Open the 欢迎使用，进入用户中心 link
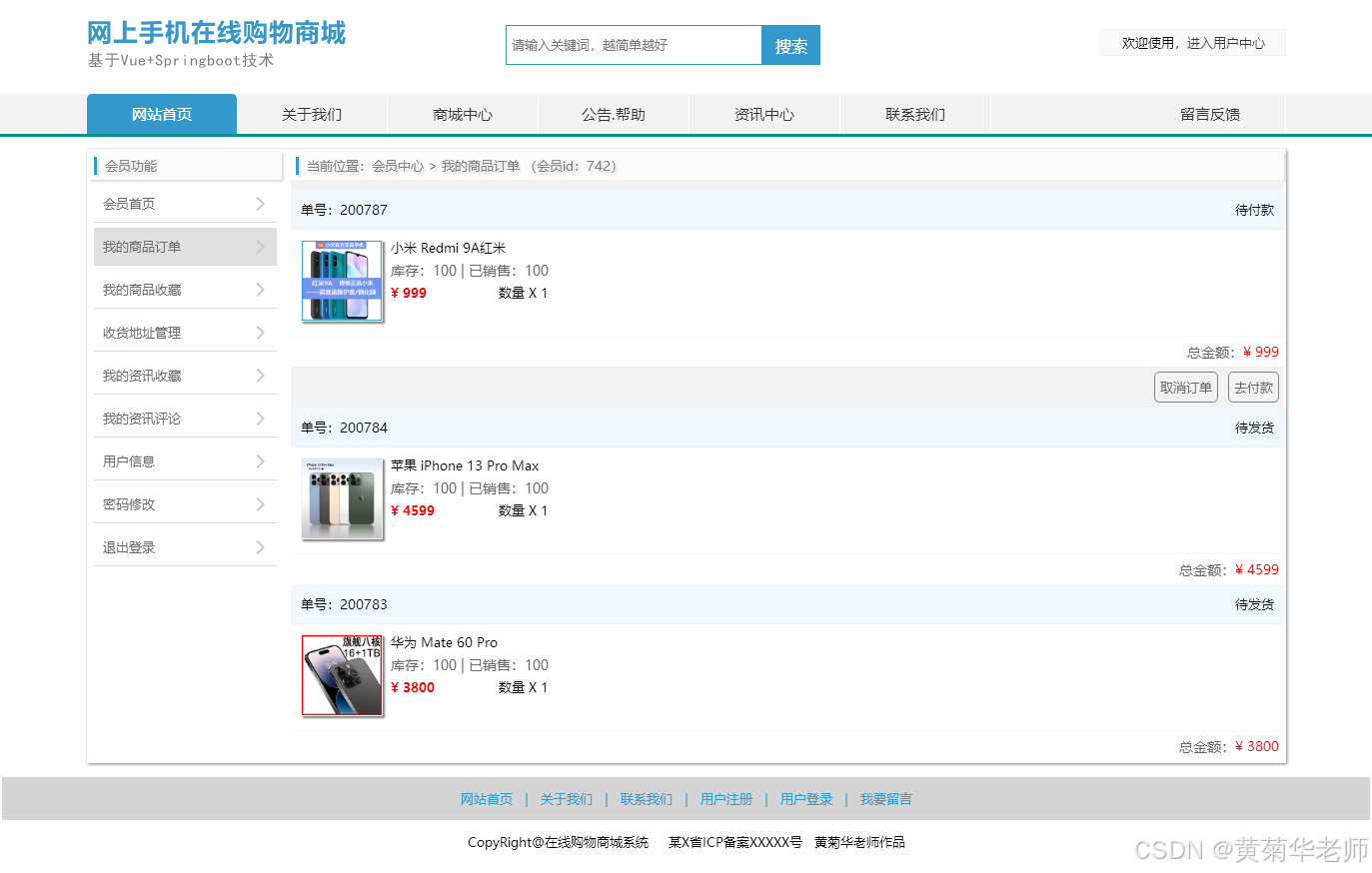The image size is (1372, 873). (x=1193, y=43)
